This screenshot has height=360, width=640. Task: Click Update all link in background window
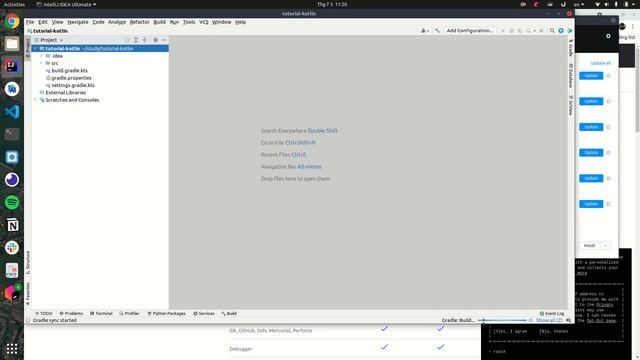tap(600, 63)
